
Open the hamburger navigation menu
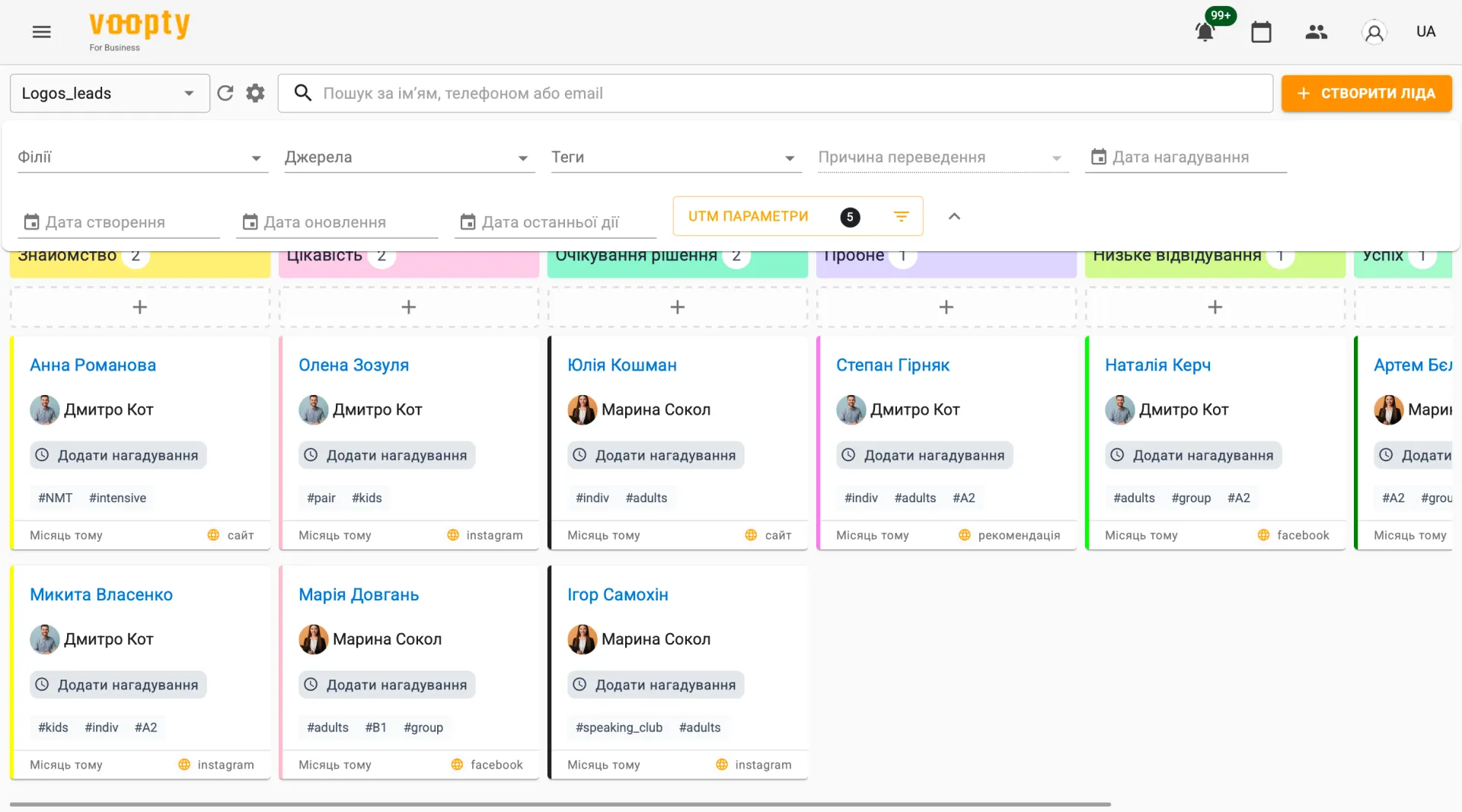41,31
